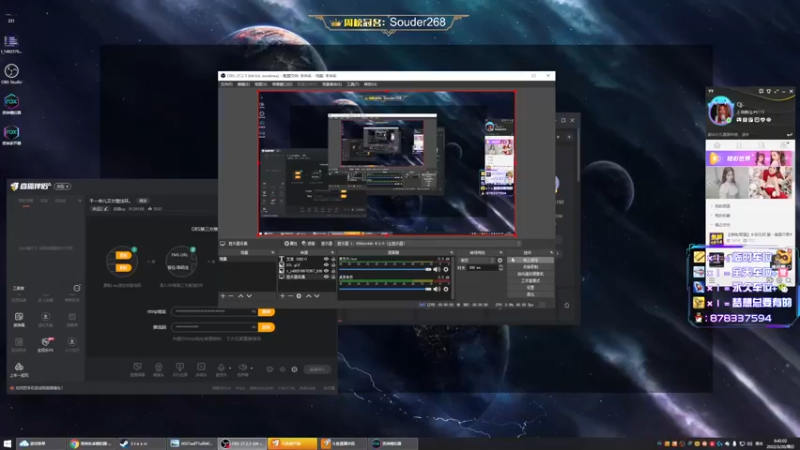Toggle visibility of the display capture source
800x450 pixels.
[x=326, y=277]
